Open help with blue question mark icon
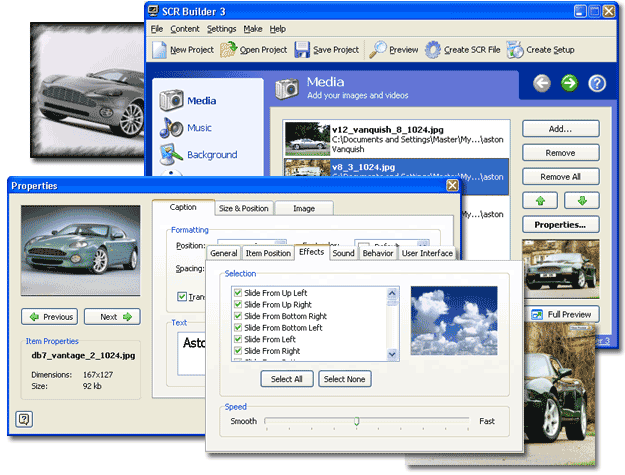Screen dimensions: 625x475 [597, 83]
